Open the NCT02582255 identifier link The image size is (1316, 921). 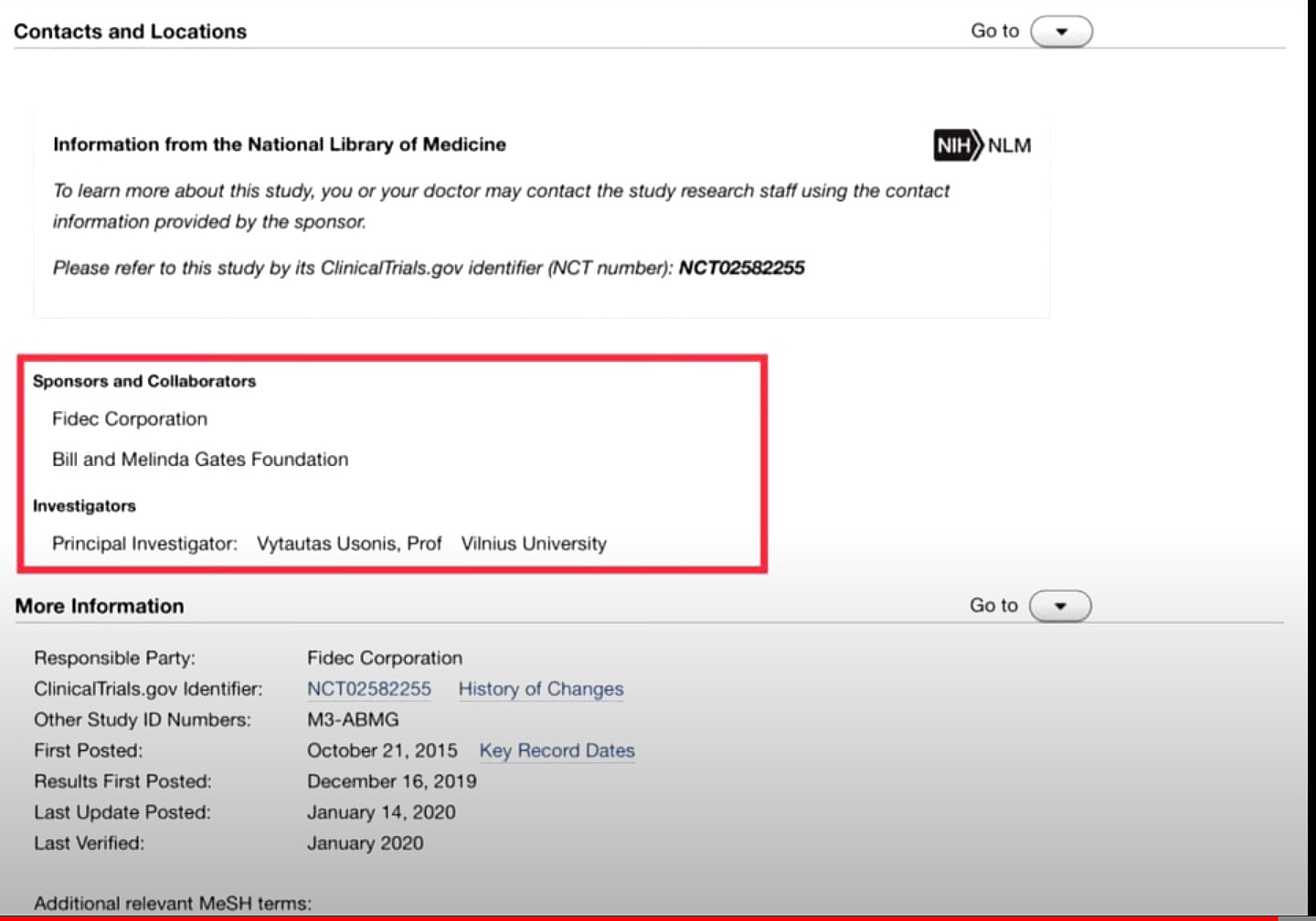click(369, 689)
